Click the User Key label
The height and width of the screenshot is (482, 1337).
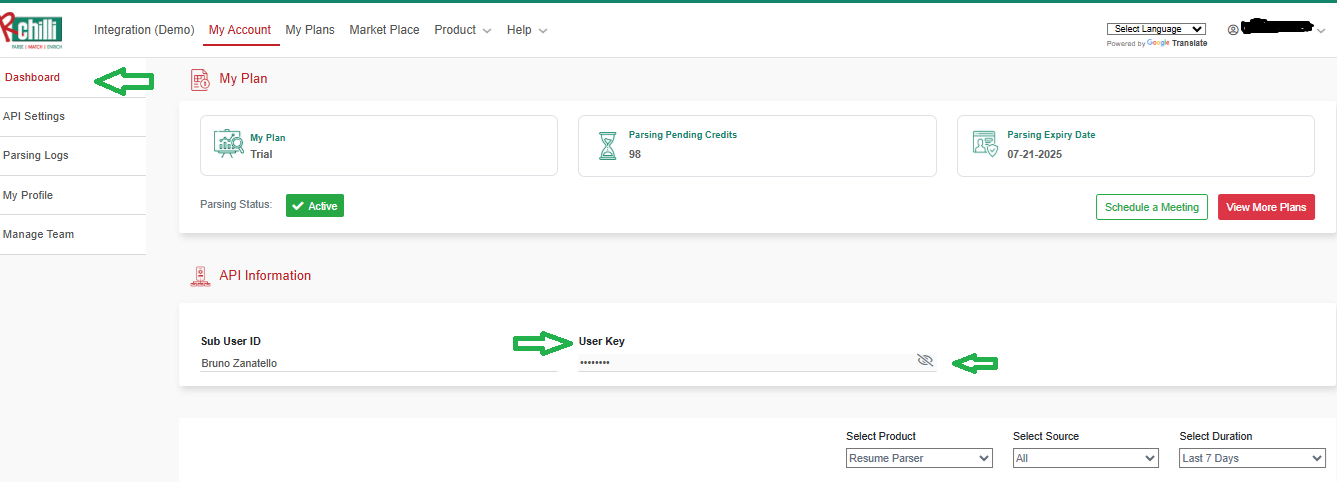(602, 341)
